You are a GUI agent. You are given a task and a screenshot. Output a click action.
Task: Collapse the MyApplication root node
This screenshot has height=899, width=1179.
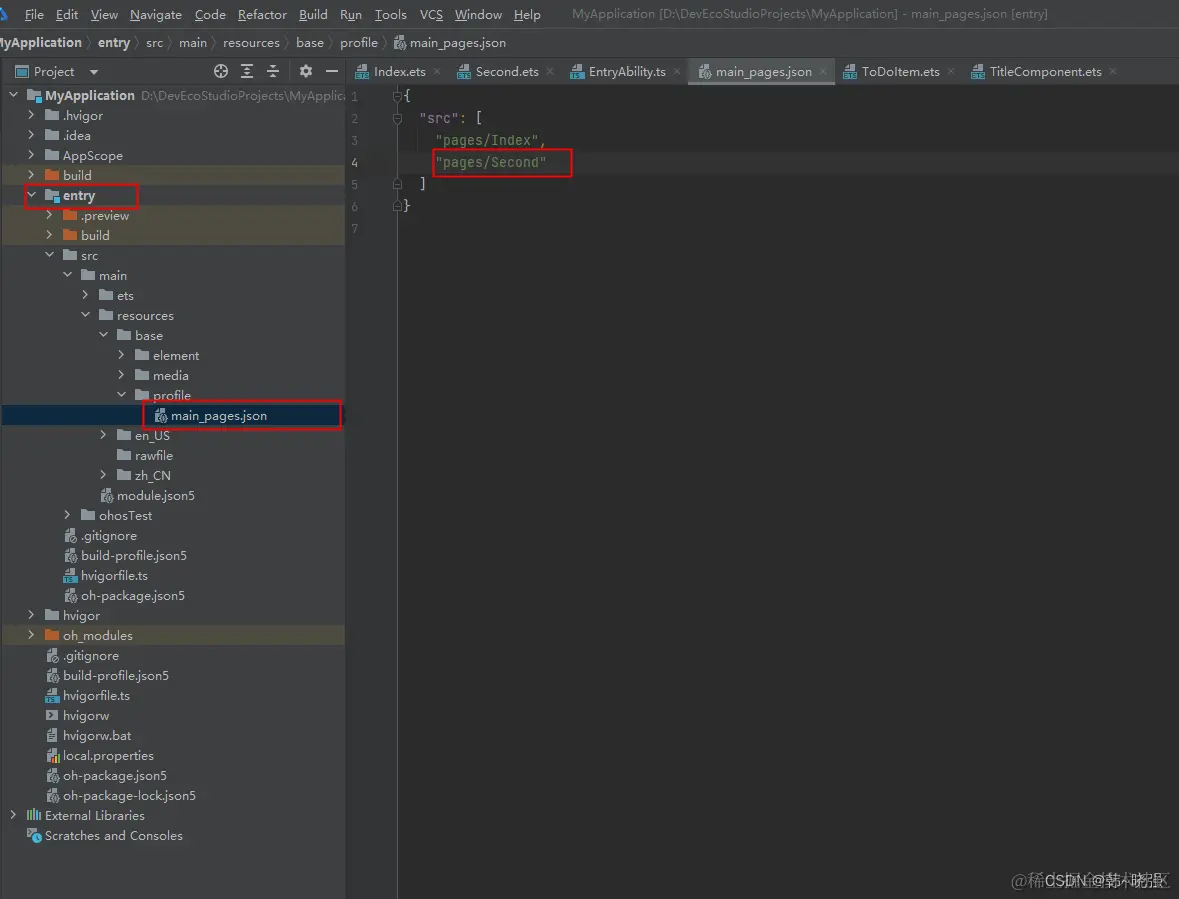pyautogui.click(x=14, y=95)
